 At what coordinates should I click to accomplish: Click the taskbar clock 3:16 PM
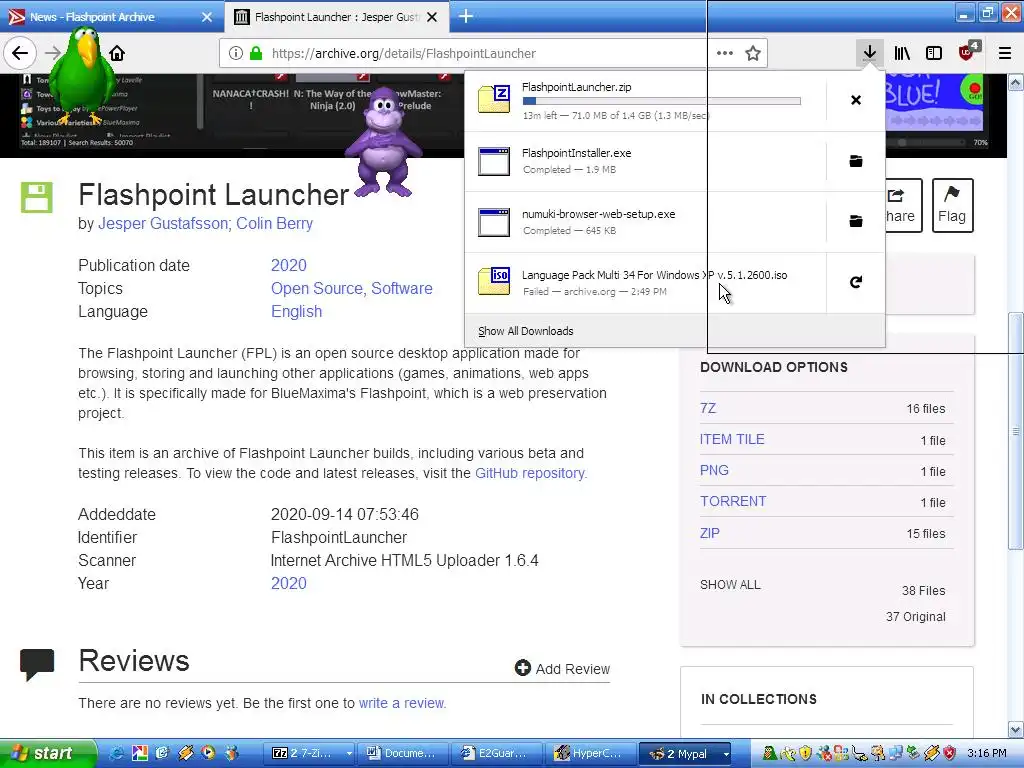point(987,753)
